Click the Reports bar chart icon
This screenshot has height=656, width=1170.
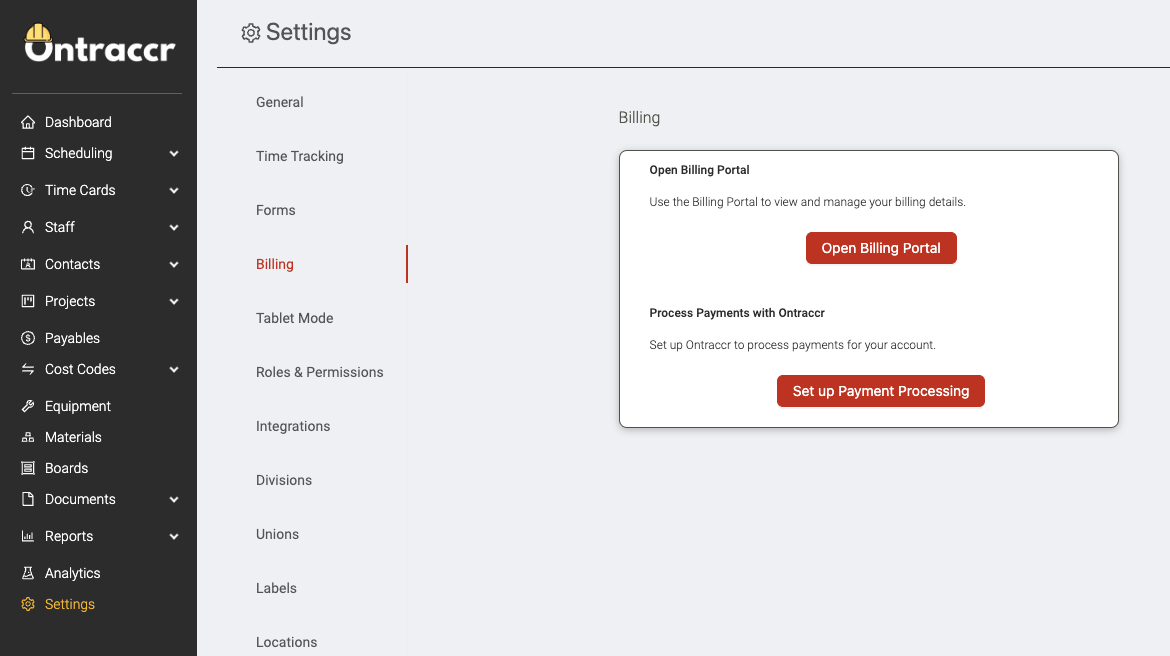[x=28, y=537]
